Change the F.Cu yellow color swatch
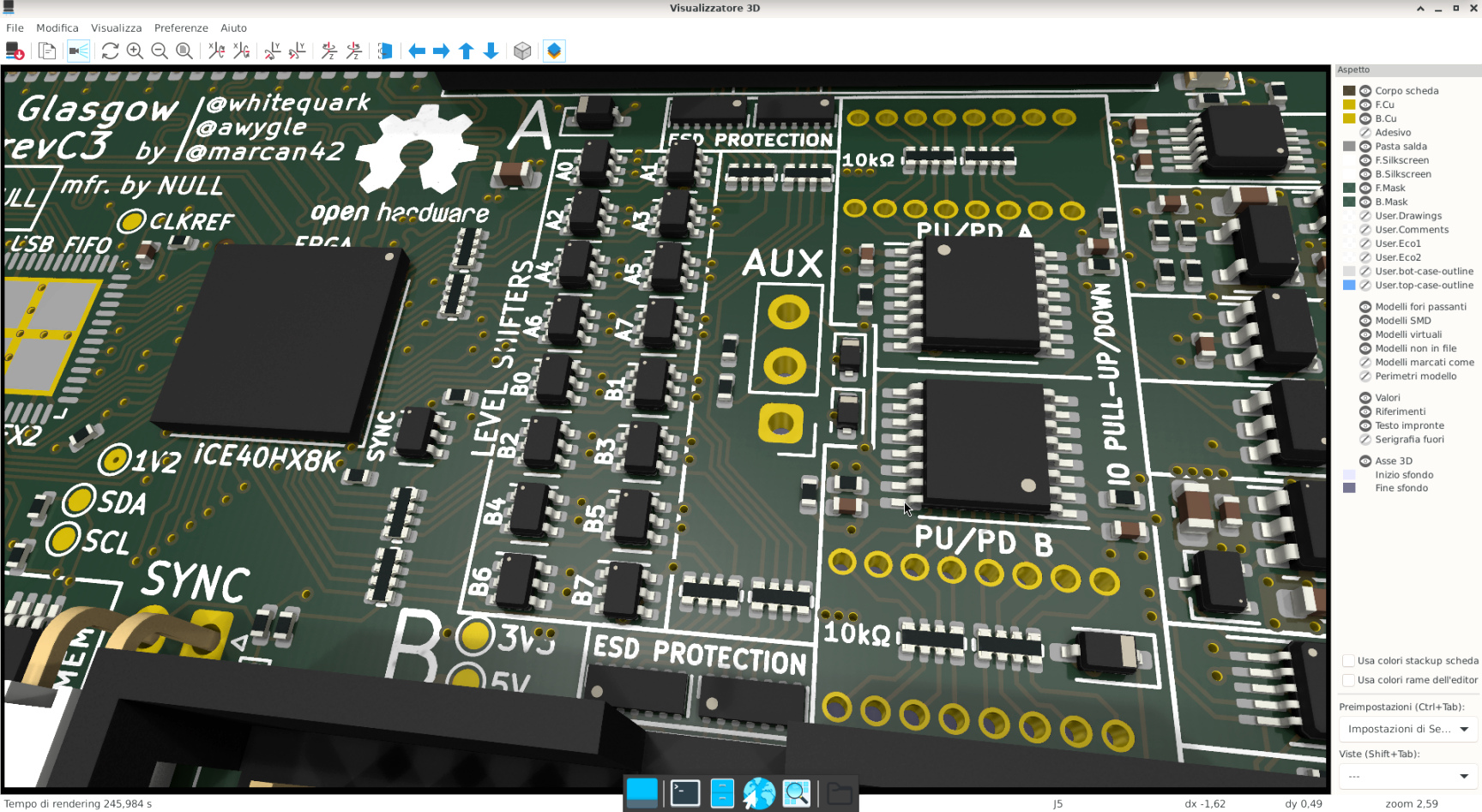 tap(1349, 105)
